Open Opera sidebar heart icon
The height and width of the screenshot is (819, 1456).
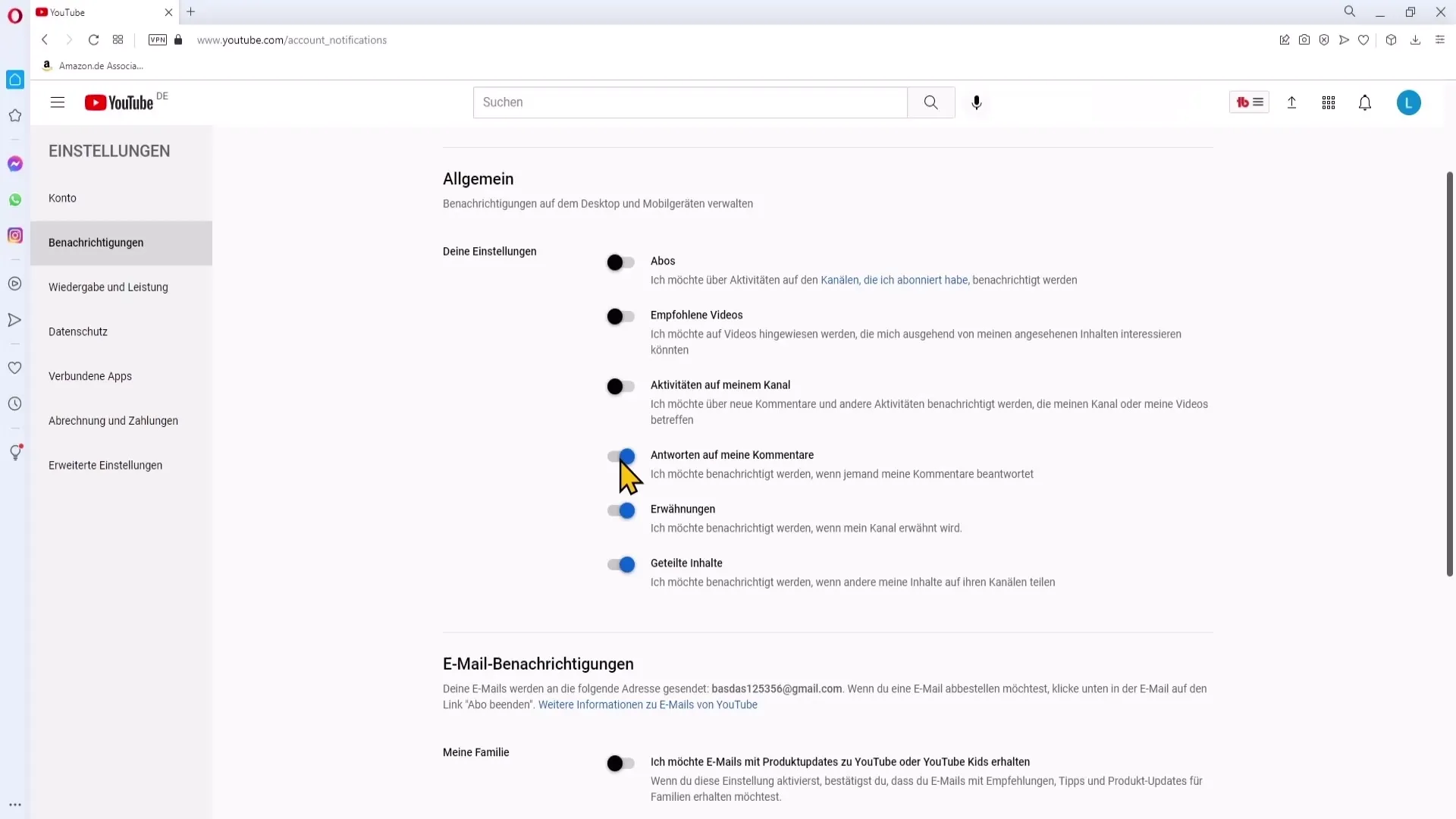[x=15, y=368]
